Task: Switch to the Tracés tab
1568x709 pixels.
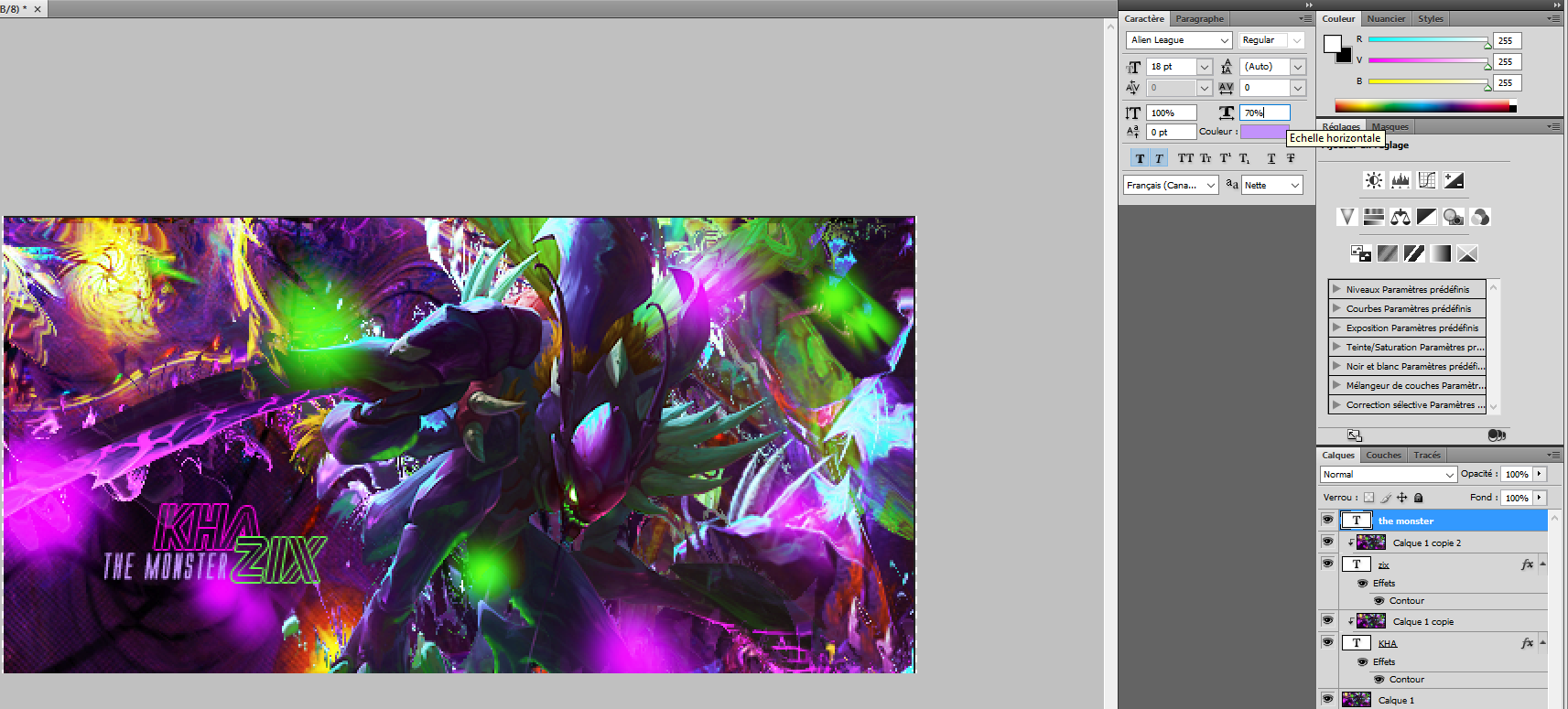Action: tap(1427, 455)
